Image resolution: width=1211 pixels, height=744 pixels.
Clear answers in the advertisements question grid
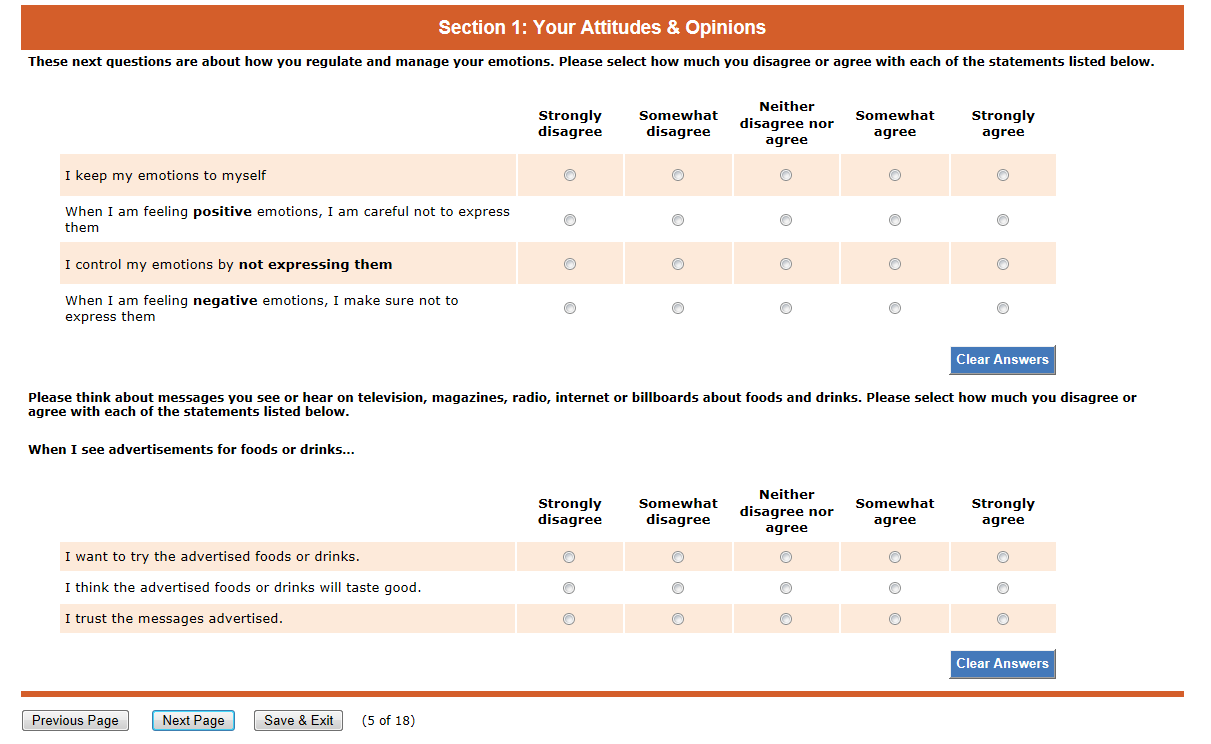coord(1002,664)
